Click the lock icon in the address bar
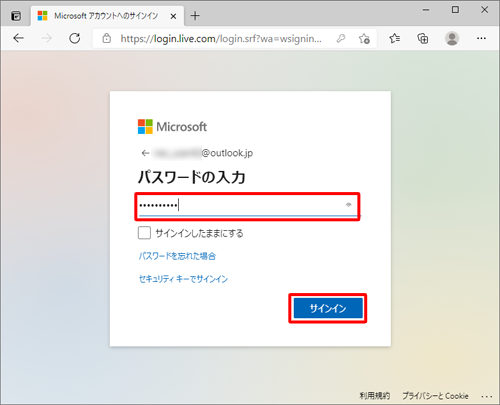The width and height of the screenshot is (500, 405). 106,38
